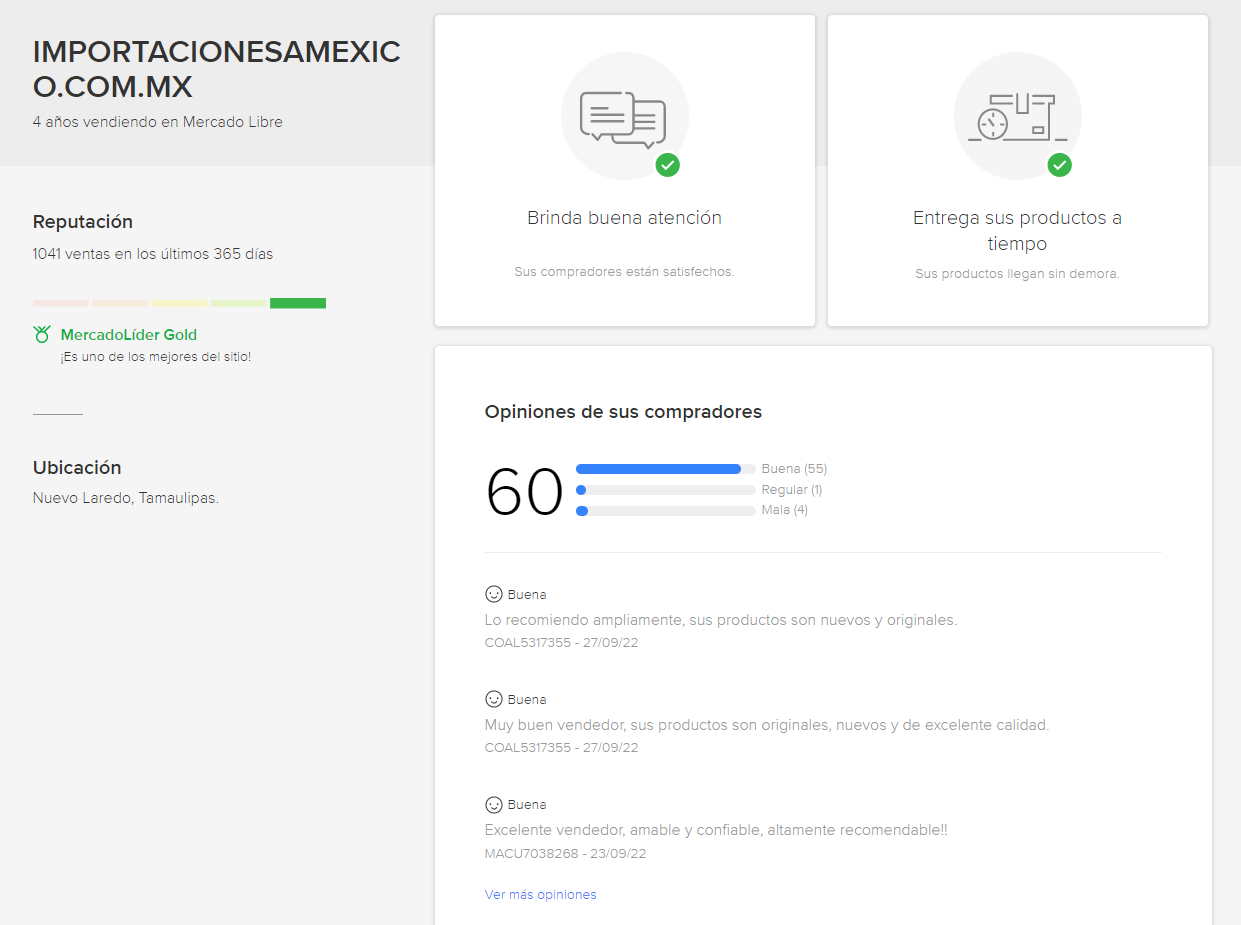Click the MercadoLíder Gold medal icon
The width and height of the screenshot is (1241, 925).
tap(42, 335)
